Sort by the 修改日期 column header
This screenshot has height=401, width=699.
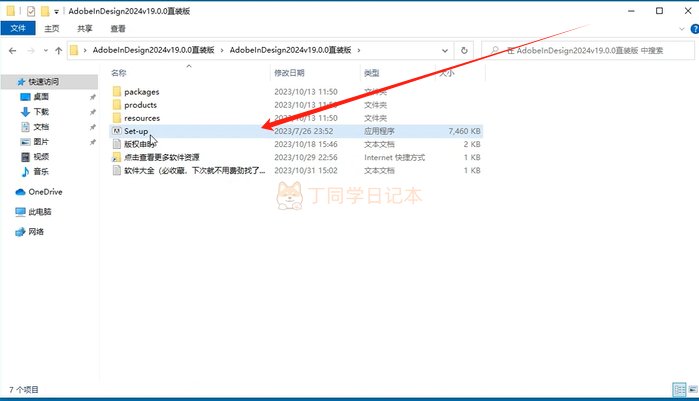tap(289, 73)
